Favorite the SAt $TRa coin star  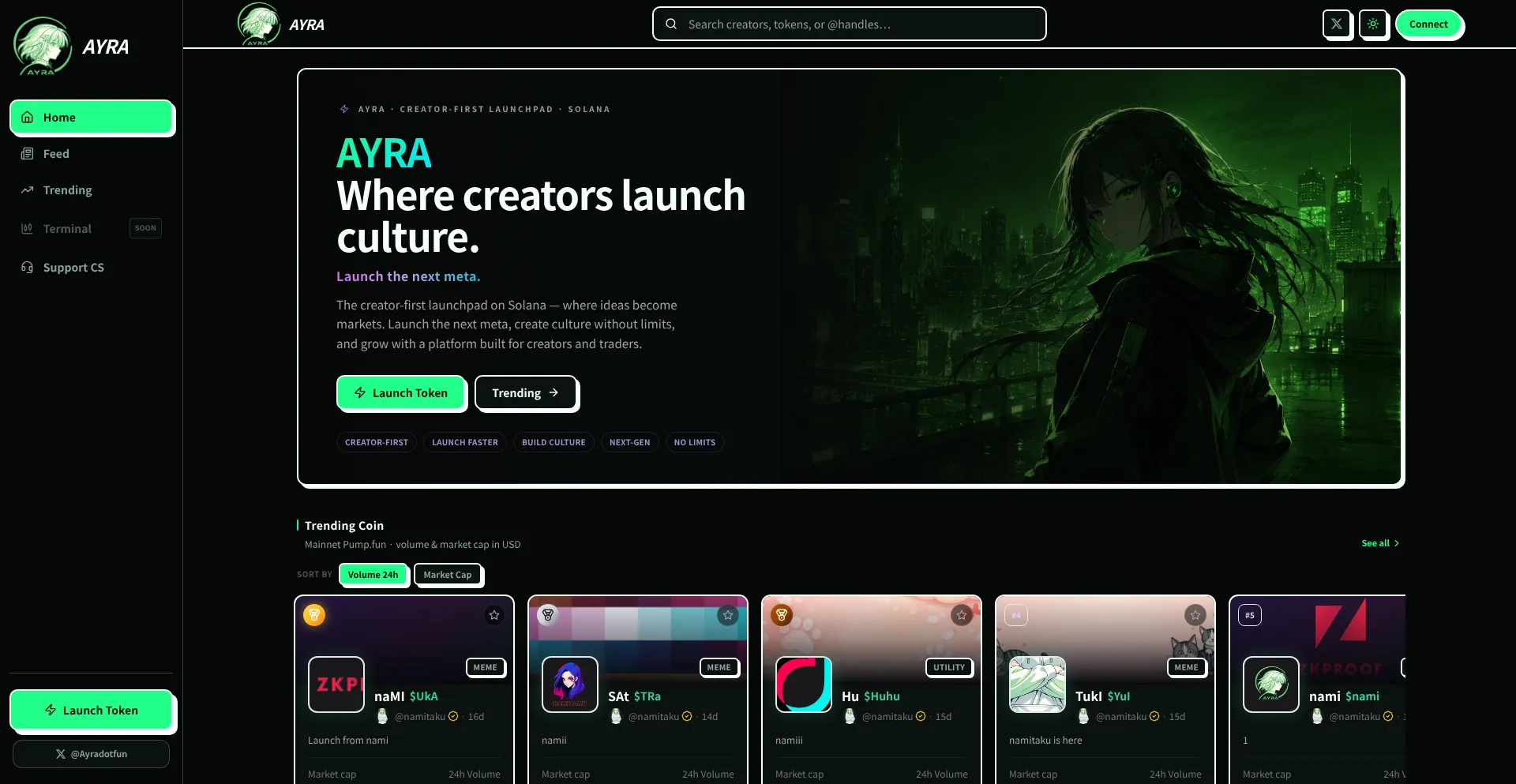pos(728,615)
